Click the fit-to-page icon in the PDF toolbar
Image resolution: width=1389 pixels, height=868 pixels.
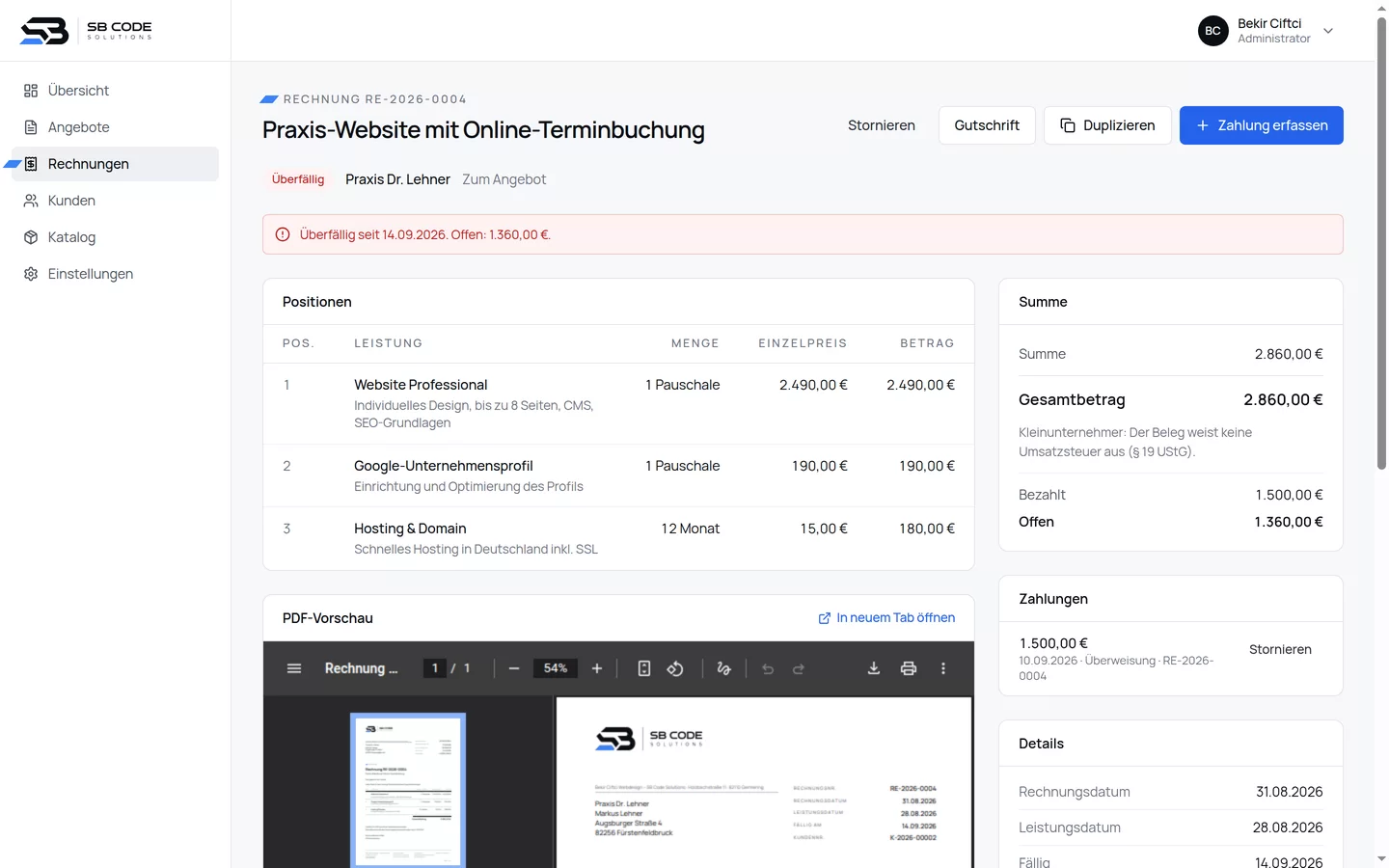[644, 668]
